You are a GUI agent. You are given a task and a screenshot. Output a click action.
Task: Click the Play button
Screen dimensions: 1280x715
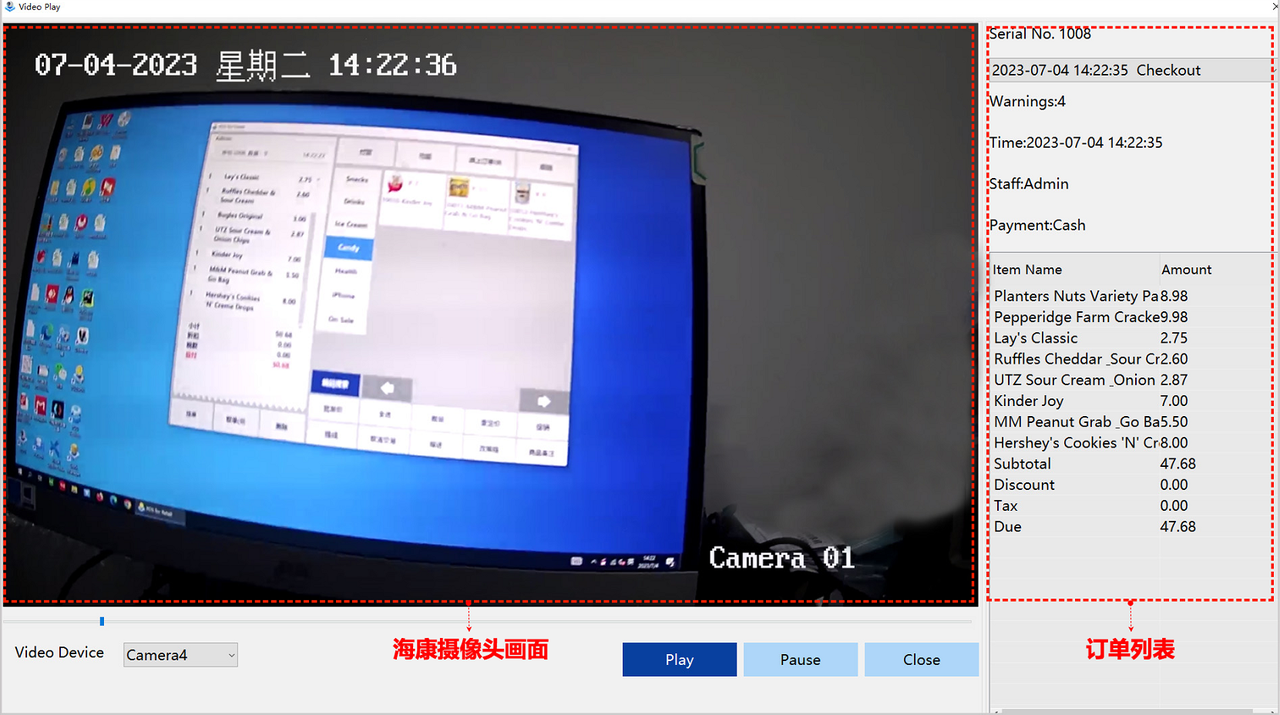679,660
